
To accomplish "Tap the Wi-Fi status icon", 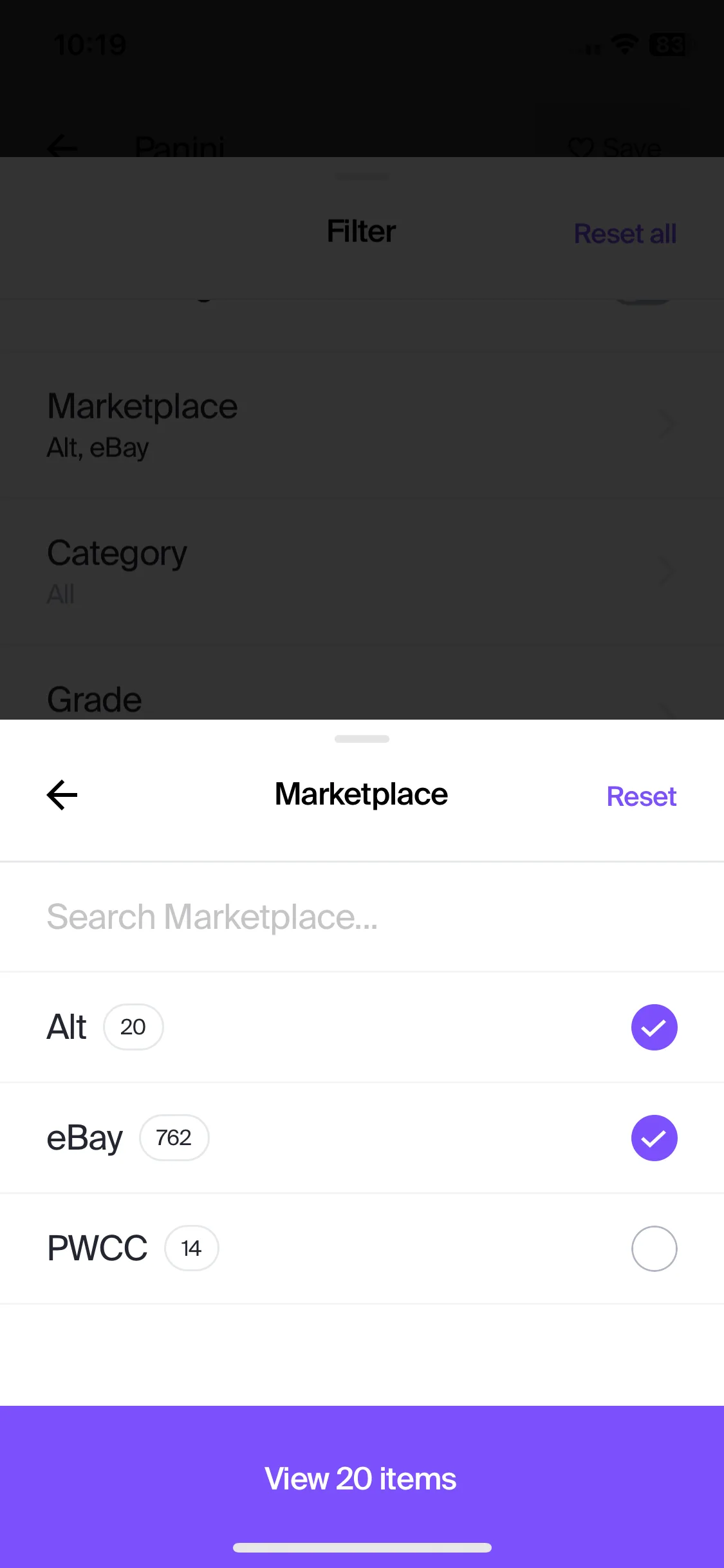I will point(624,44).
